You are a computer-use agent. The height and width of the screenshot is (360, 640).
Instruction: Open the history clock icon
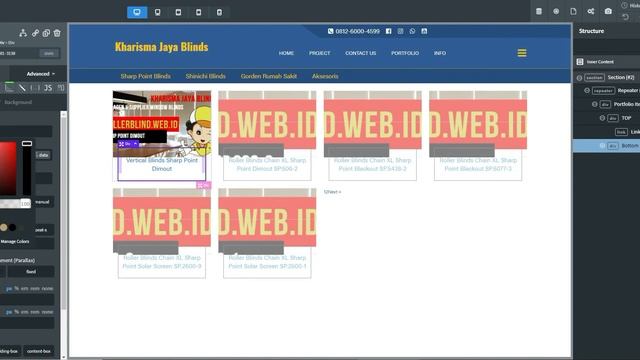coord(624,5)
